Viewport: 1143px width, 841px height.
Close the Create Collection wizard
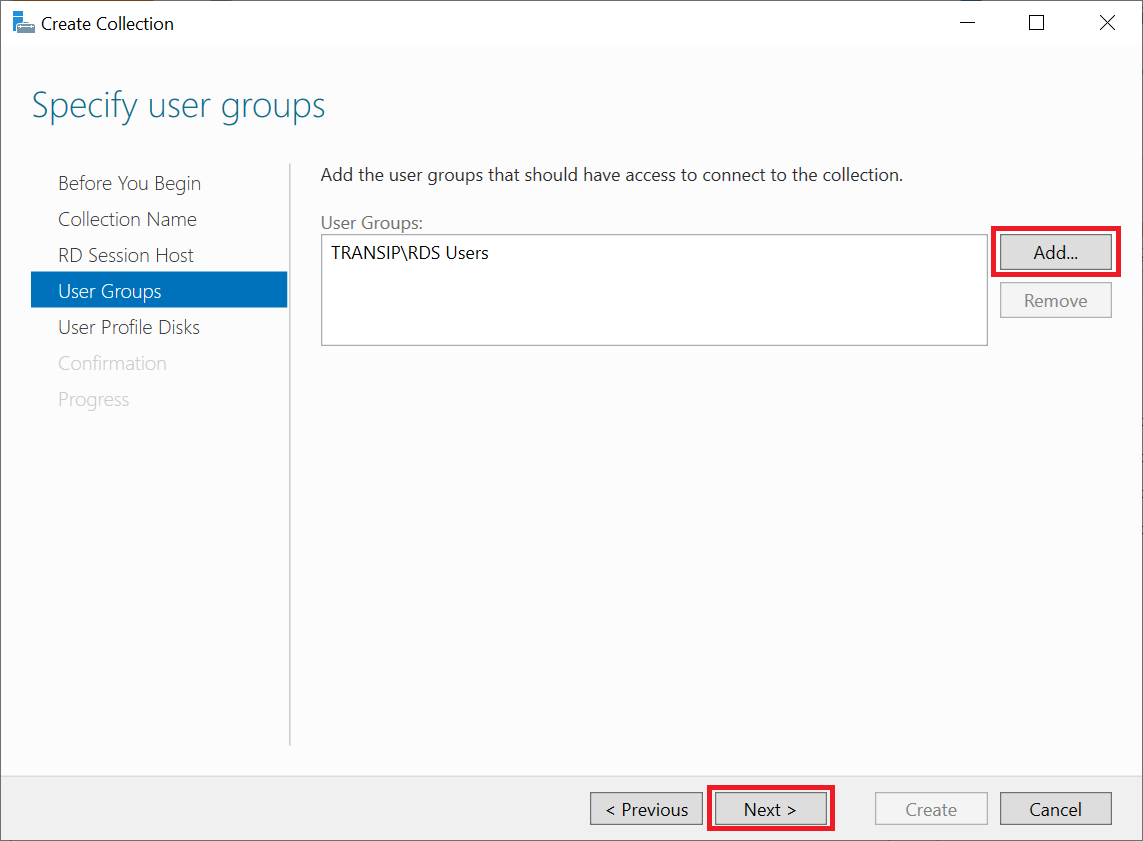[1107, 23]
